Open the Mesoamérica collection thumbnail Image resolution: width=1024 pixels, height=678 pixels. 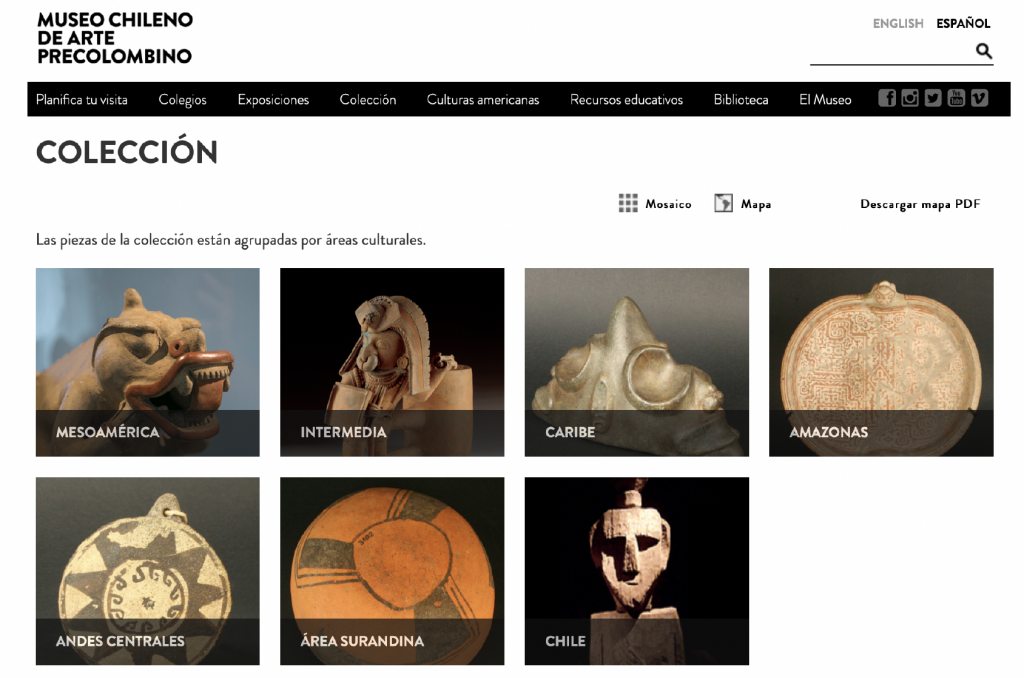pyautogui.click(x=148, y=362)
